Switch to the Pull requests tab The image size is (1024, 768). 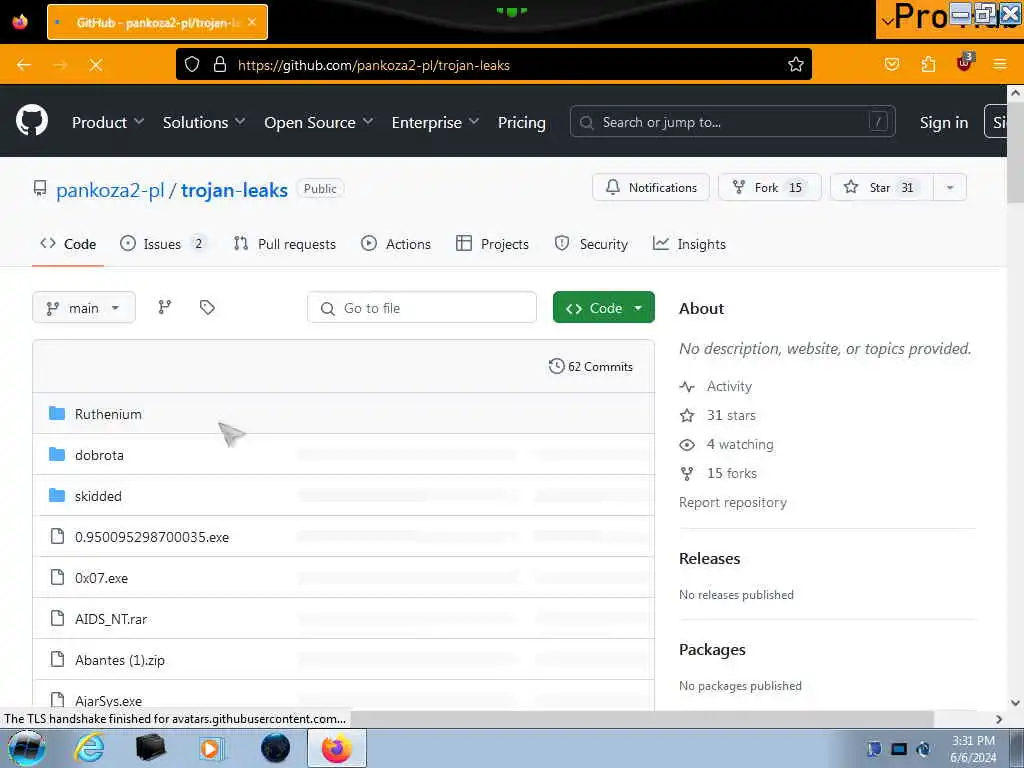pyautogui.click(x=285, y=244)
